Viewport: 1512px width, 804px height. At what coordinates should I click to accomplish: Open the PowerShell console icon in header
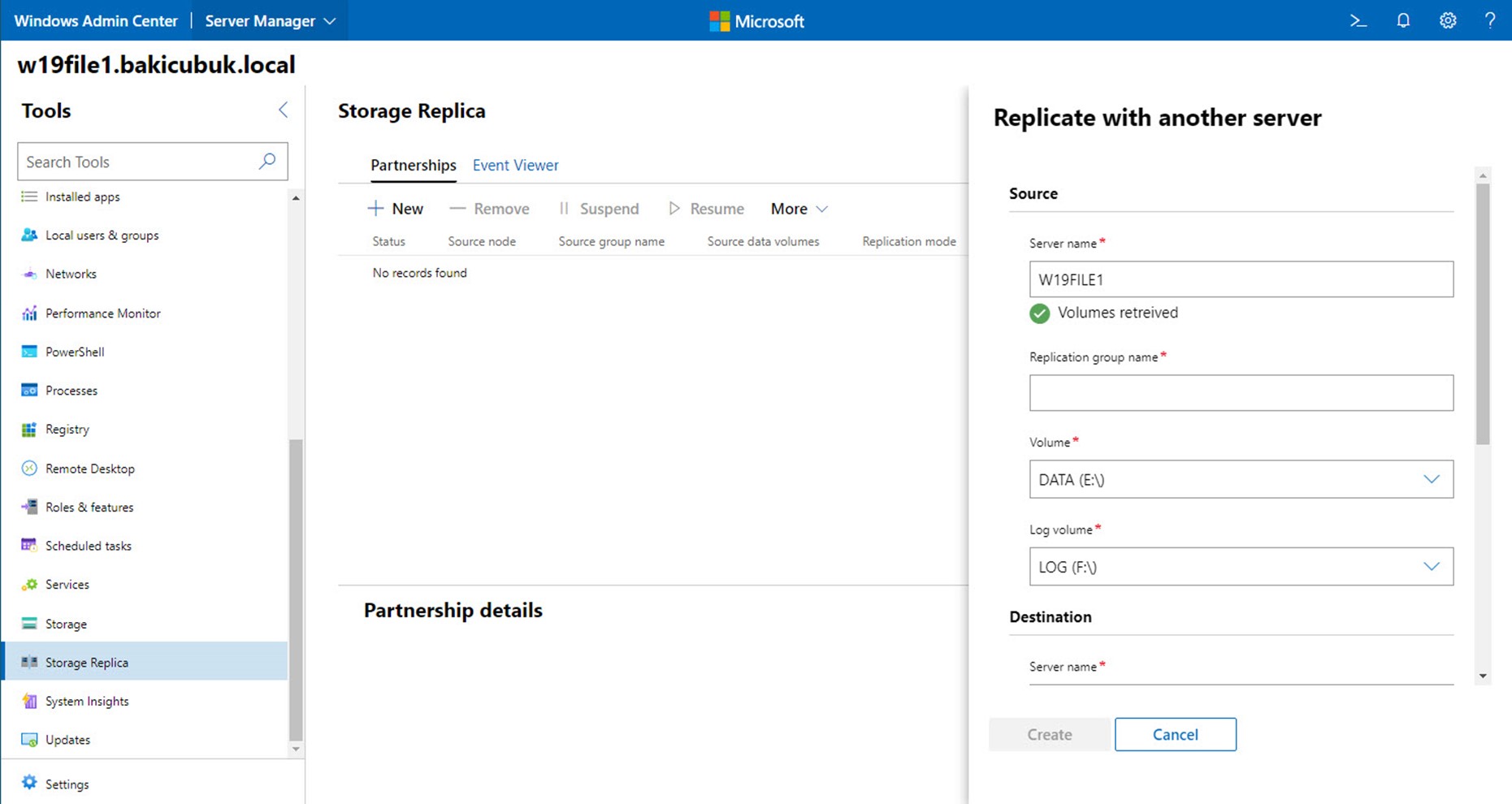(x=1358, y=21)
